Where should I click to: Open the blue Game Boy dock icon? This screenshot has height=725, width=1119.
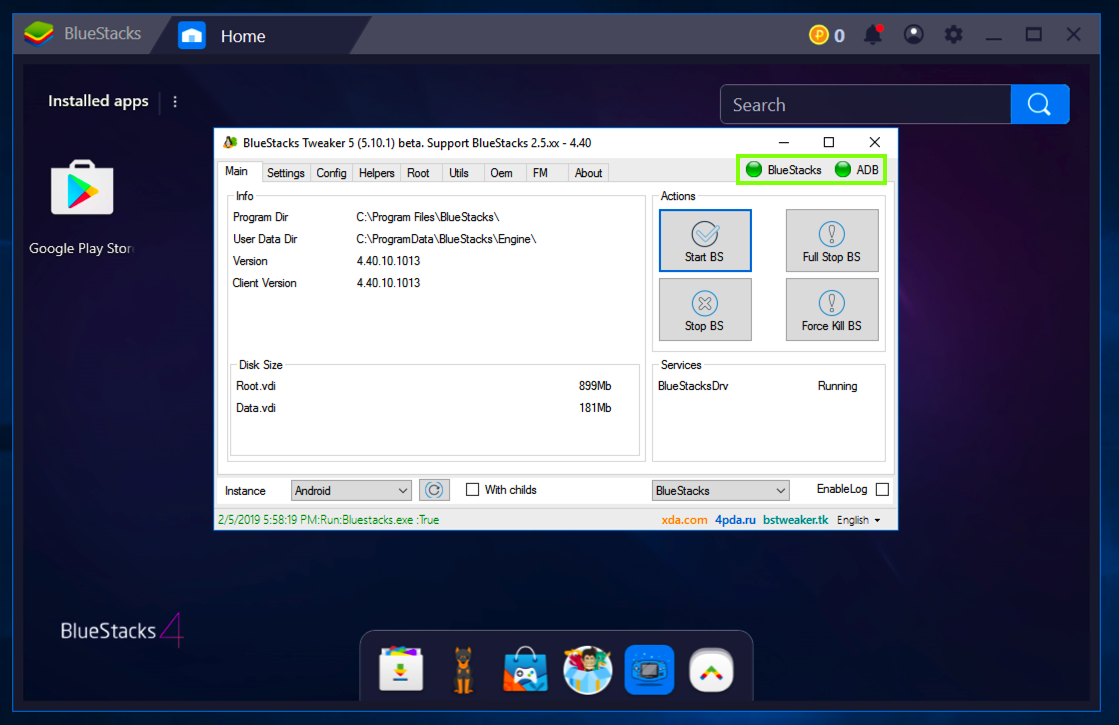[649, 670]
